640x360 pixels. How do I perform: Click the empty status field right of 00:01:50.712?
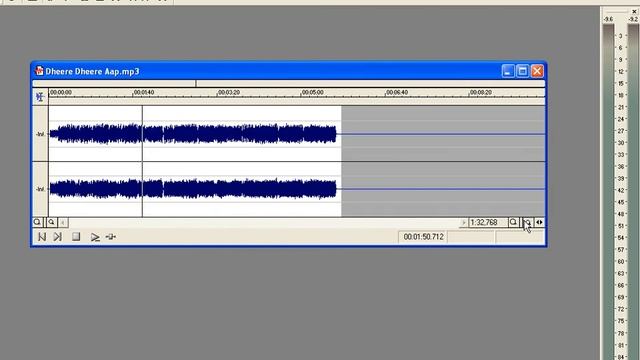pyautogui.click(x=471, y=237)
